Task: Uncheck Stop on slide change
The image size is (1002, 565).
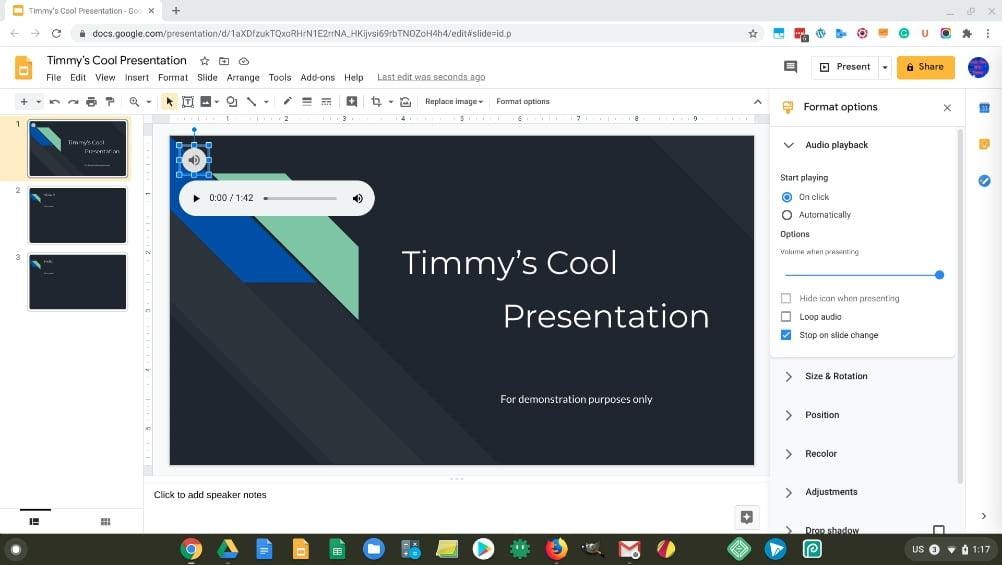Action: point(786,335)
